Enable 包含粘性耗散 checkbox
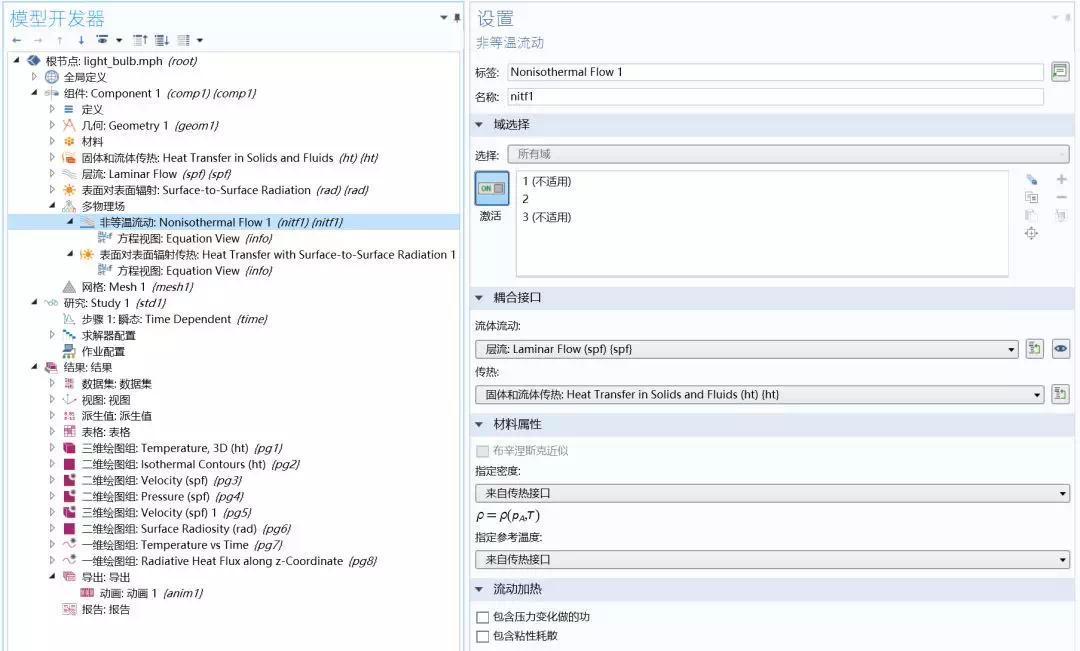Screen dimensions: 1080x651 (483, 636)
